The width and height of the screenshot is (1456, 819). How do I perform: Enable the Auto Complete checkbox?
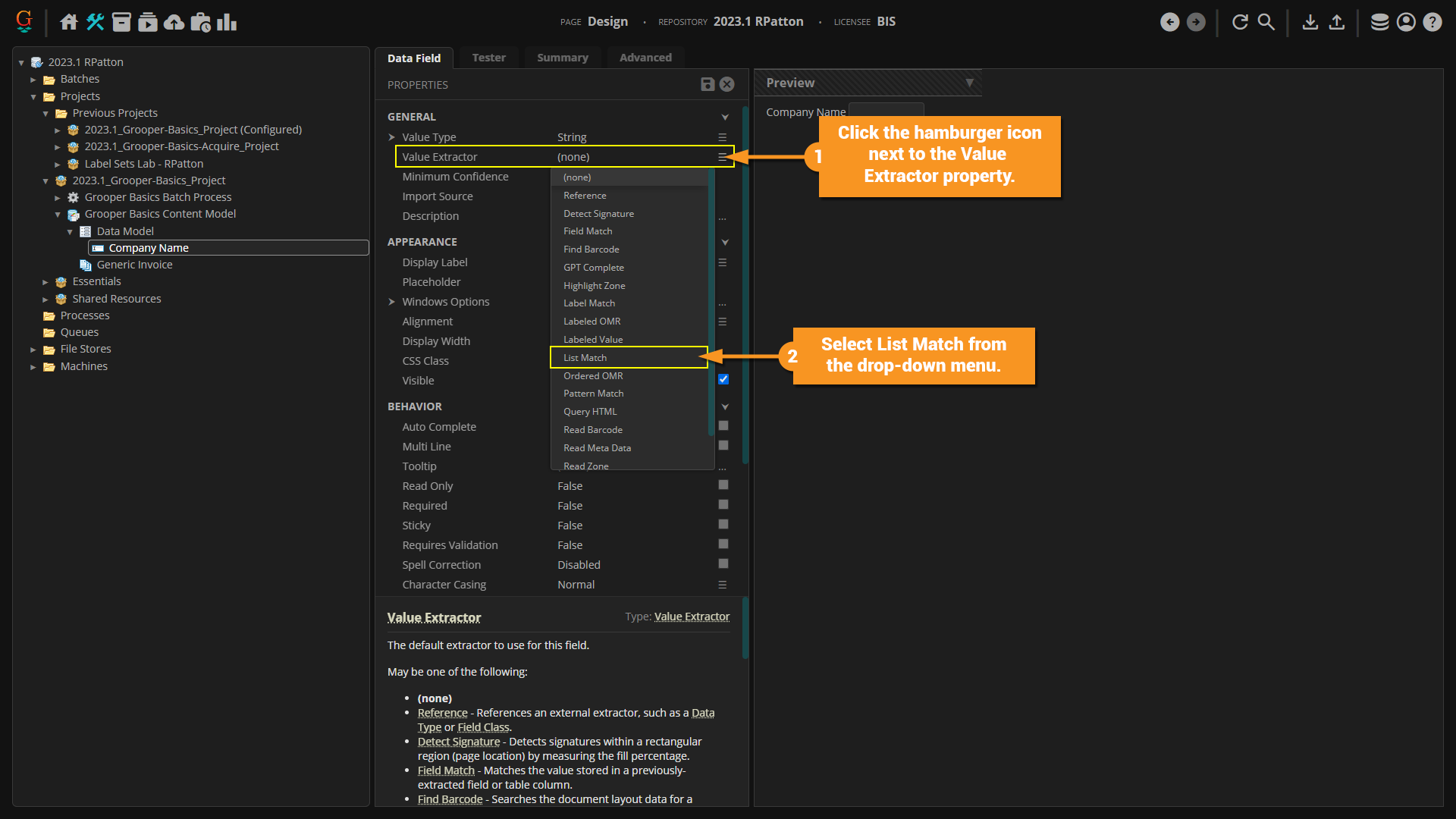click(723, 426)
